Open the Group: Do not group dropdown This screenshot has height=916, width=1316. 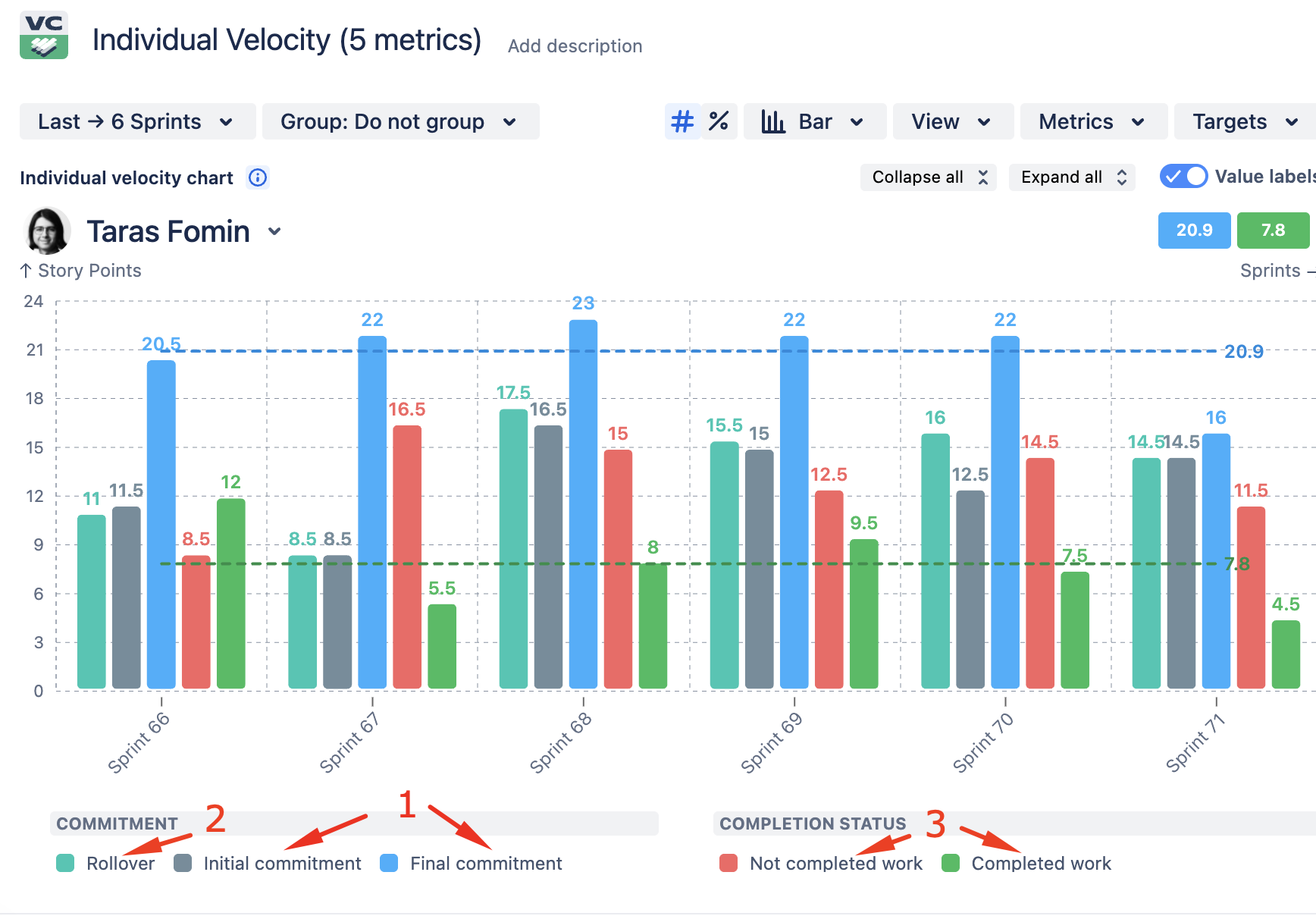point(400,121)
